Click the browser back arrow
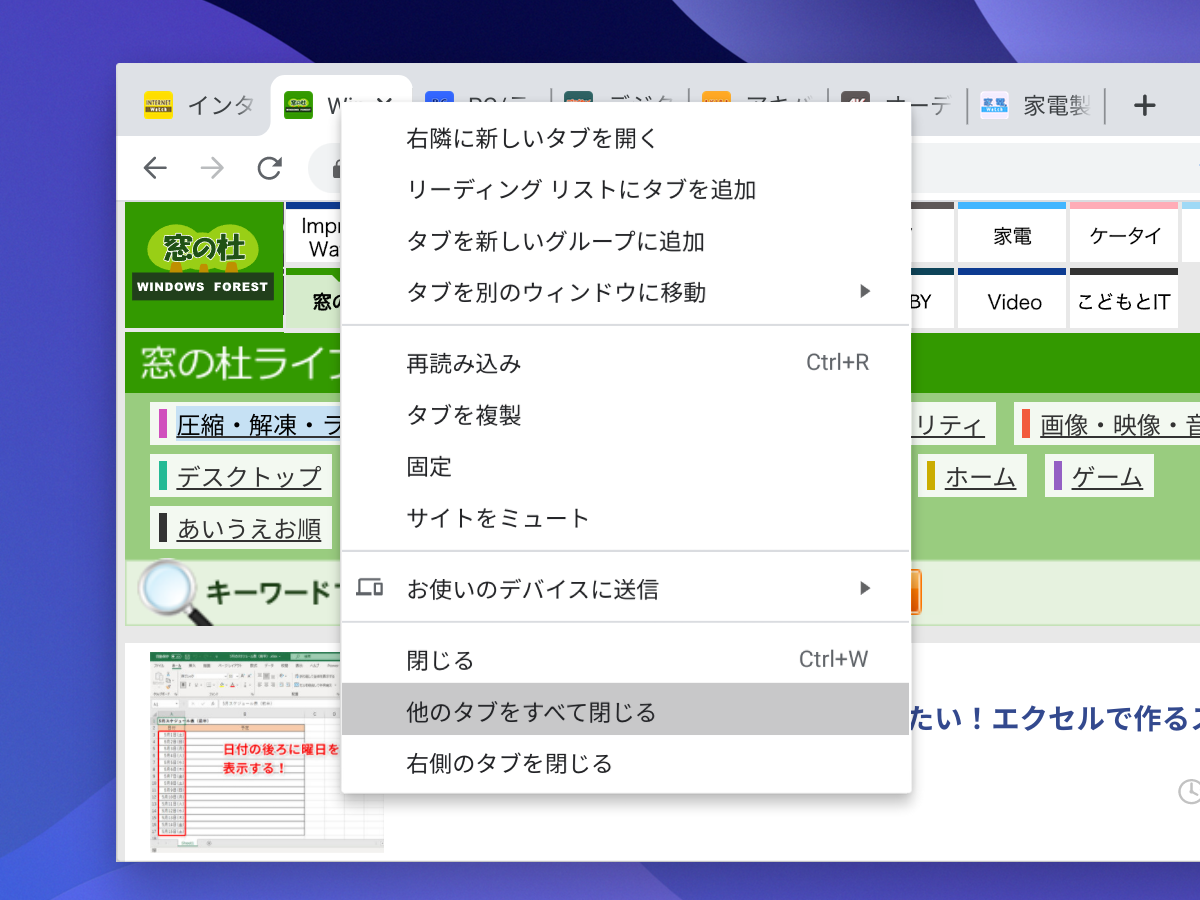 tap(155, 168)
